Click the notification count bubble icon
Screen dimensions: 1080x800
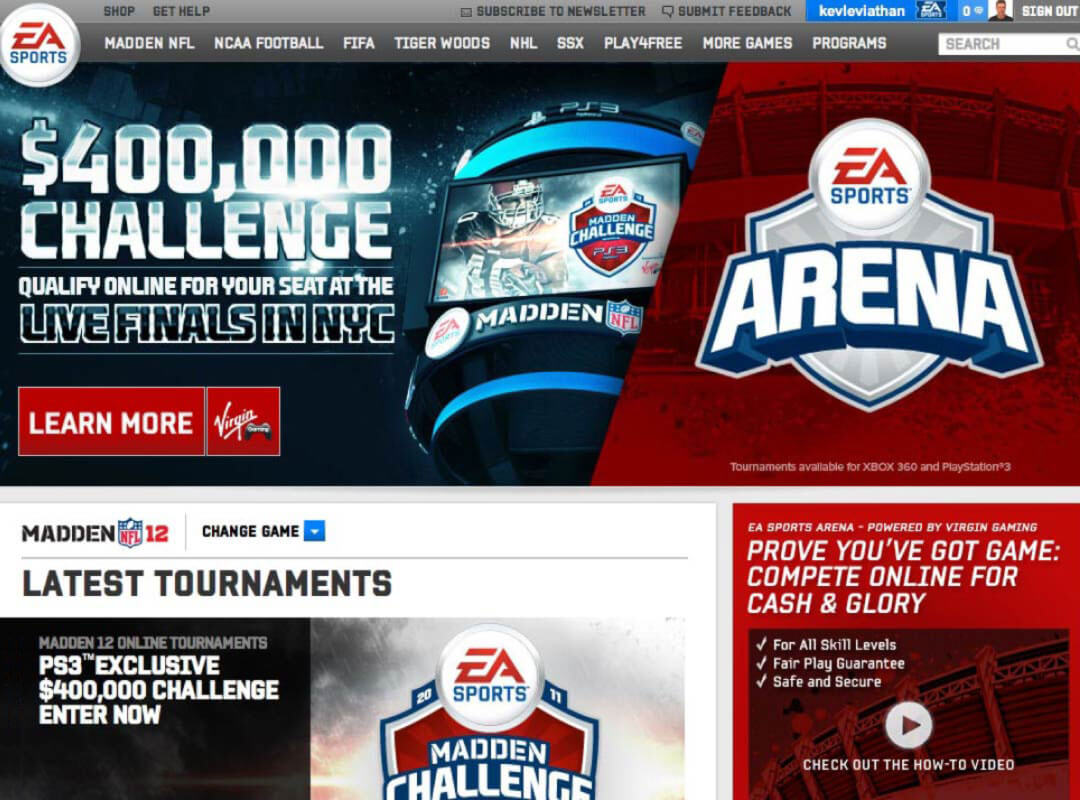tap(971, 11)
